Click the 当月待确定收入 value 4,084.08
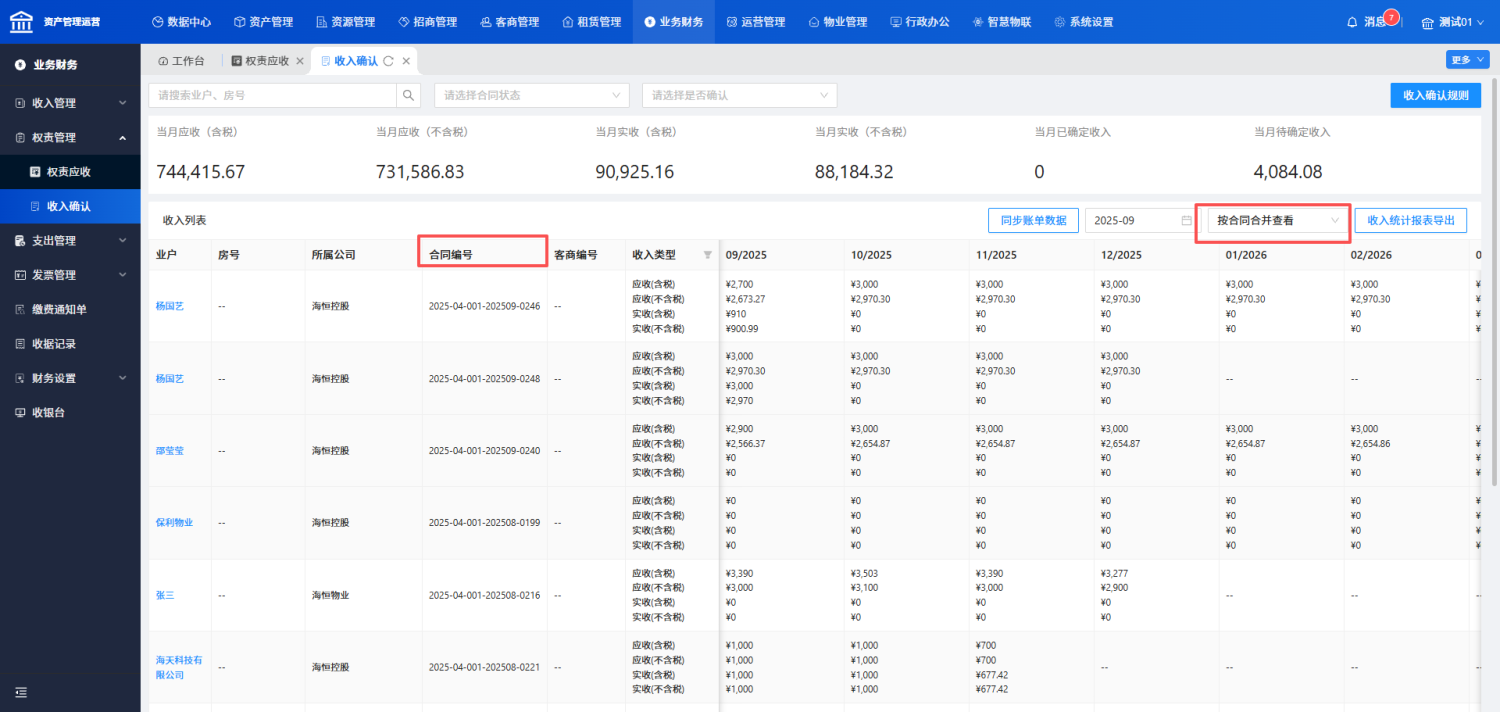Viewport: 1500px width, 712px height. coord(1288,172)
